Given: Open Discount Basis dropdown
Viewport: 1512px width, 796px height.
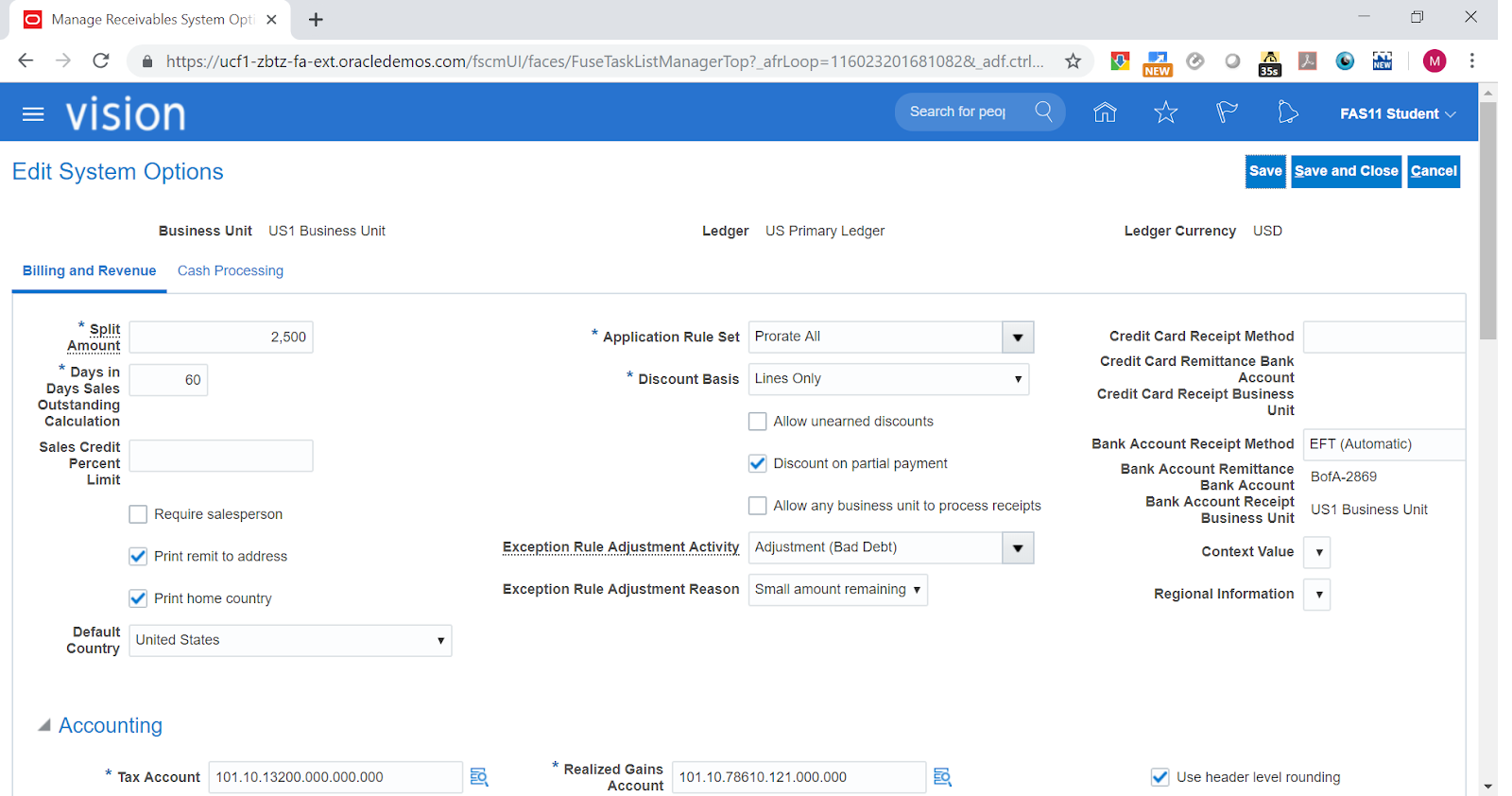Looking at the screenshot, I should pyautogui.click(x=888, y=379).
